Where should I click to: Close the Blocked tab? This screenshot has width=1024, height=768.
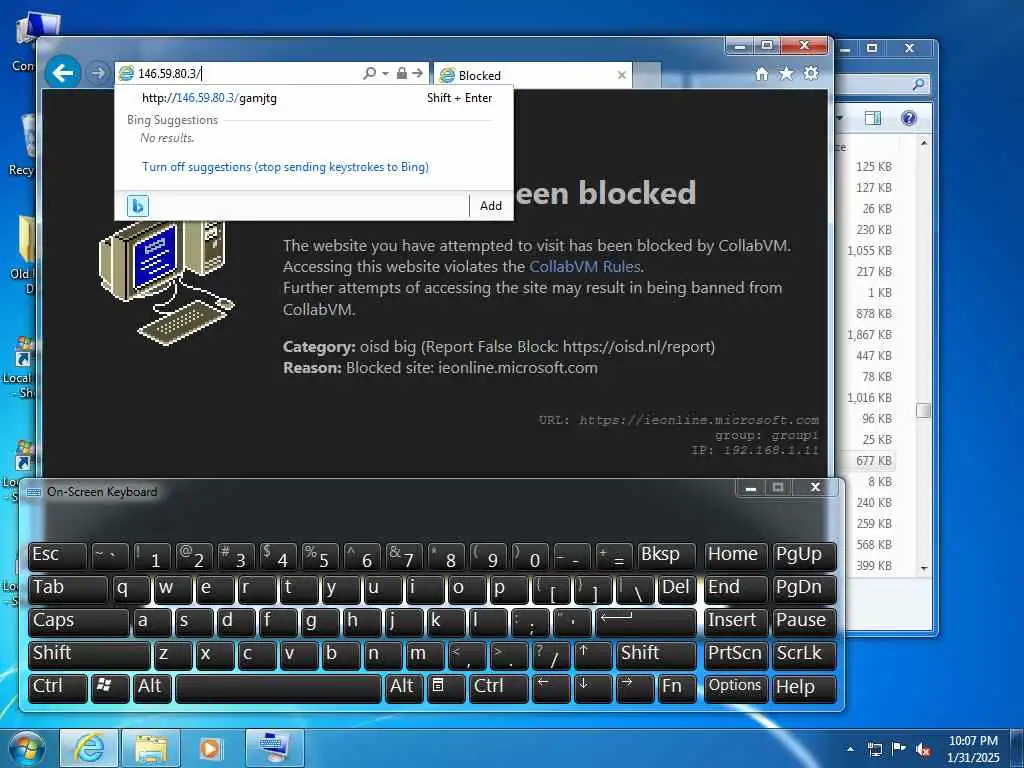point(622,75)
